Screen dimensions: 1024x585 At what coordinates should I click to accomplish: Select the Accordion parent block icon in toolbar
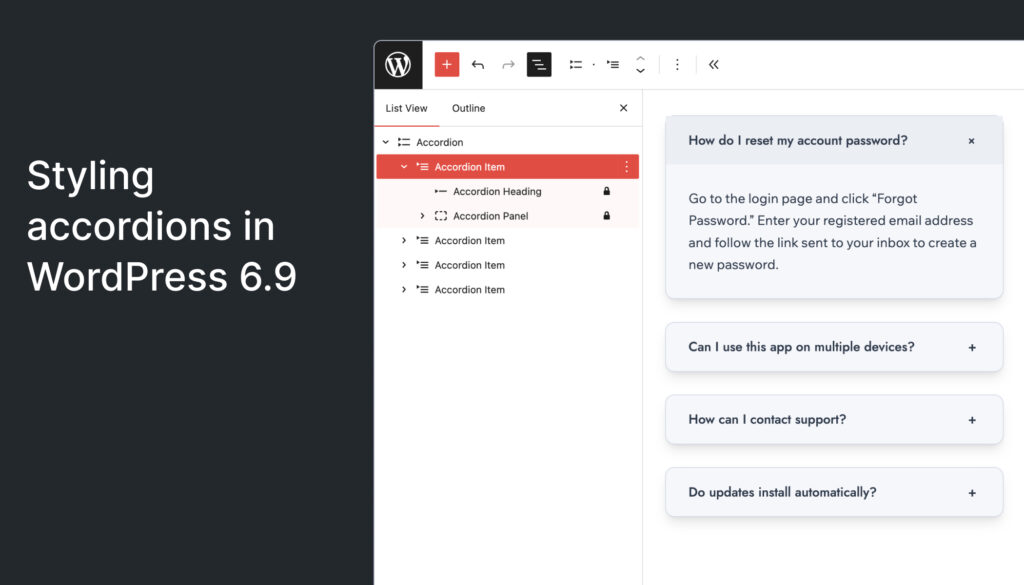pos(575,65)
